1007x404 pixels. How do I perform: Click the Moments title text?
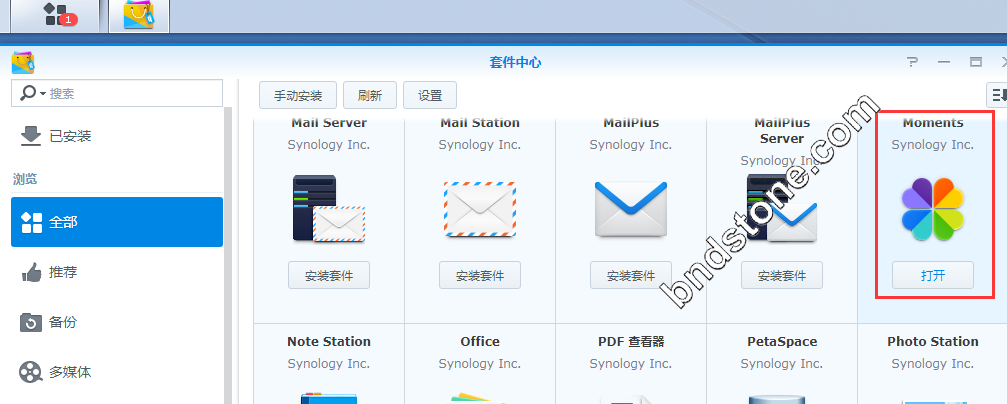point(933,123)
